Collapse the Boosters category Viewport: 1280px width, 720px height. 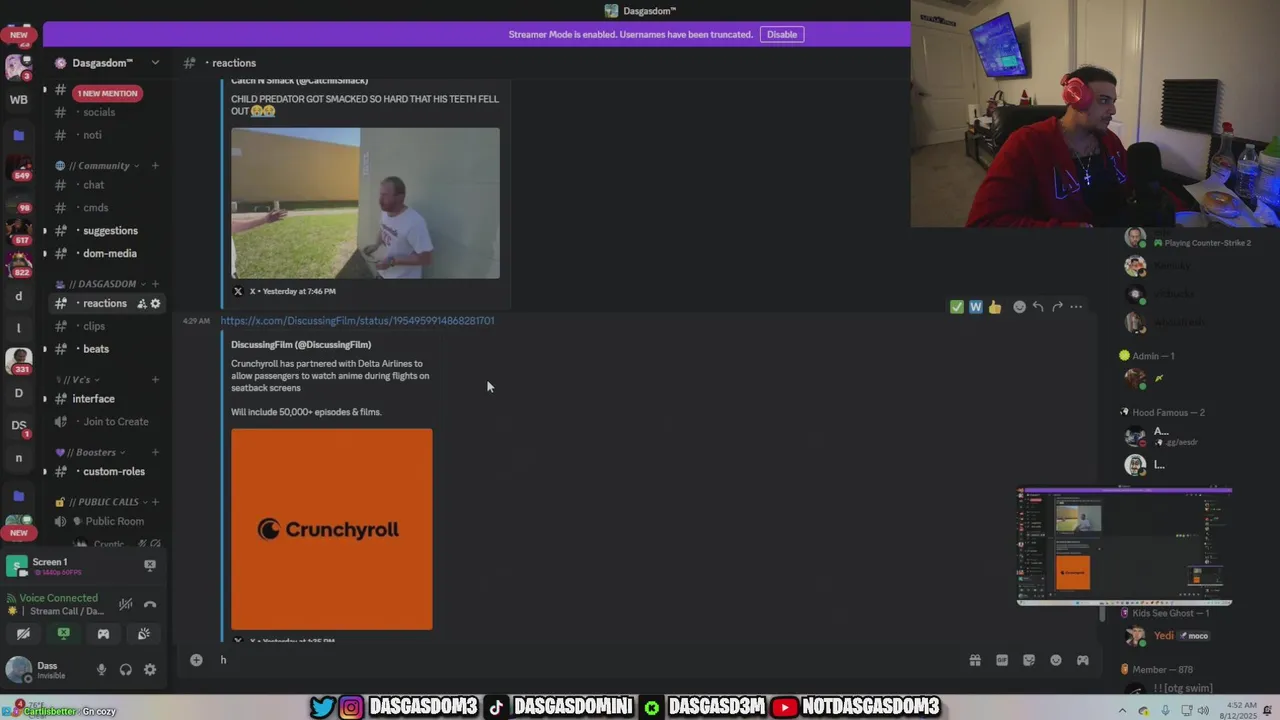click(92, 452)
